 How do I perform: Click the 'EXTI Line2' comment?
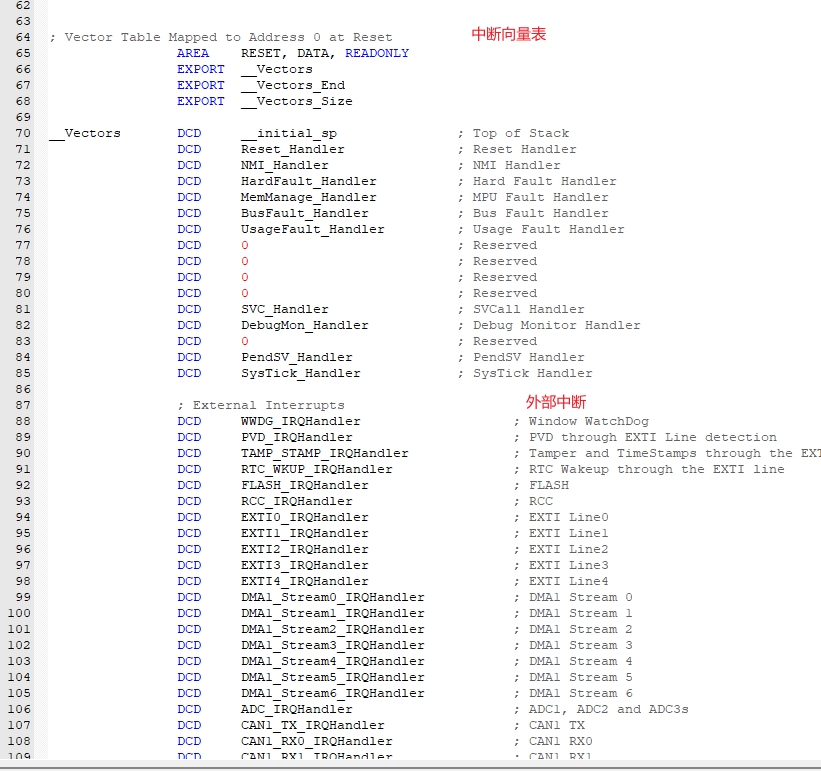coord(569,550)
